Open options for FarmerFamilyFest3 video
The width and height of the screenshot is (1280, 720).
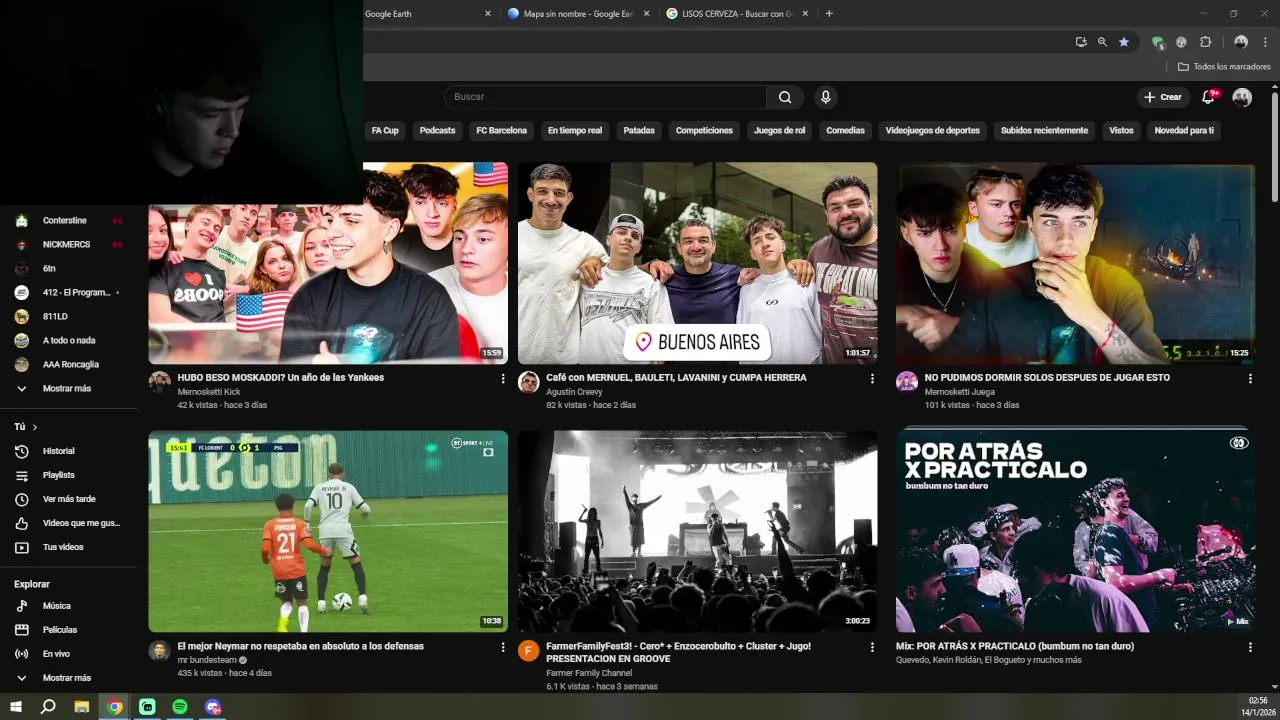click(872, 648)
